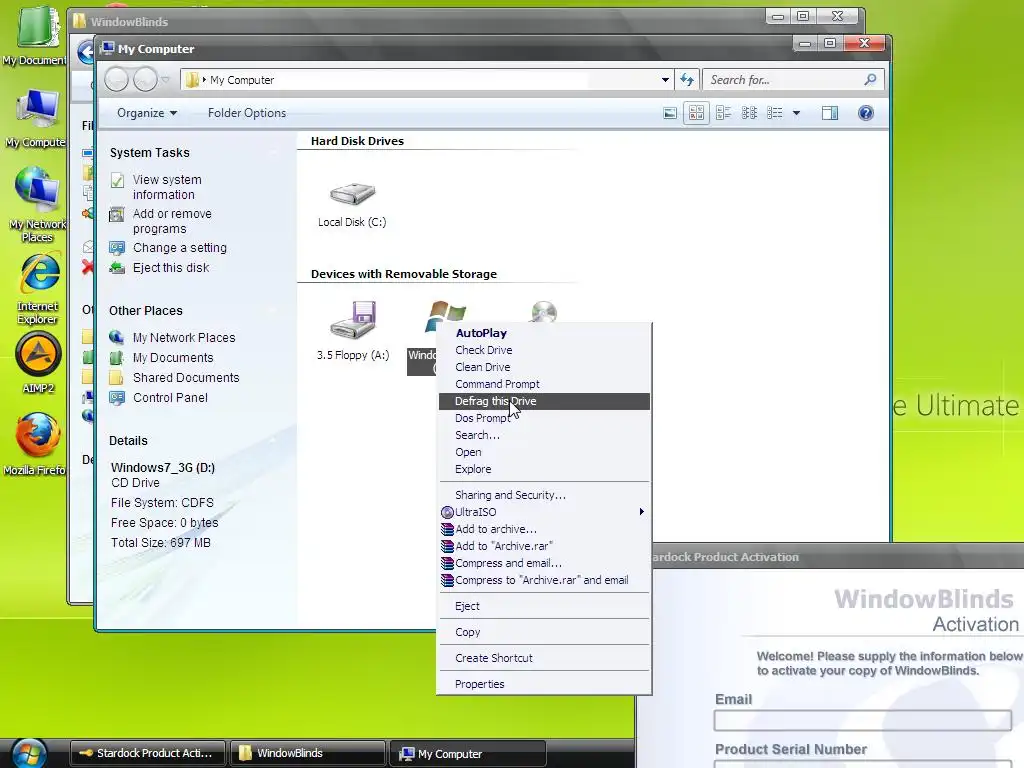Select Copy in the context menu

click(544, 632)
